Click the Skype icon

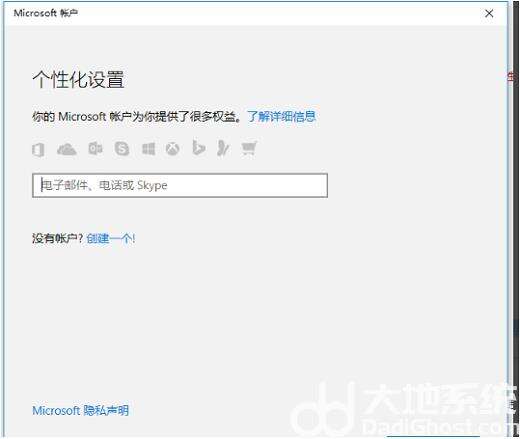coord(122,148)
